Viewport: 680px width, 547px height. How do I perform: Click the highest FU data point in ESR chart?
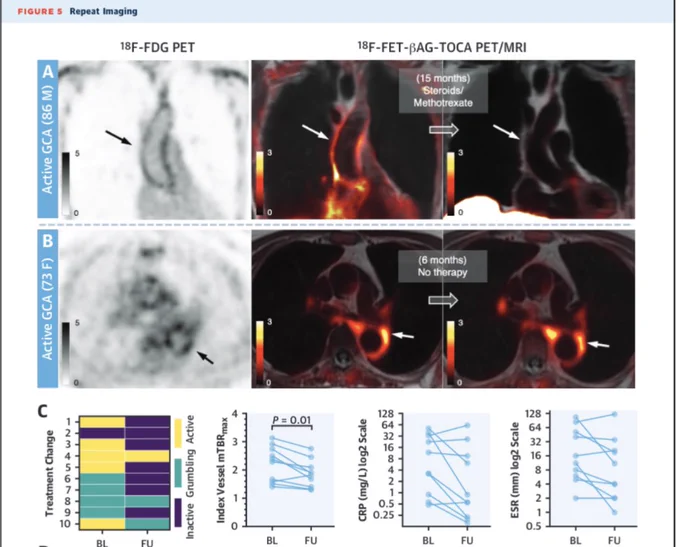[x=615, y=415]
